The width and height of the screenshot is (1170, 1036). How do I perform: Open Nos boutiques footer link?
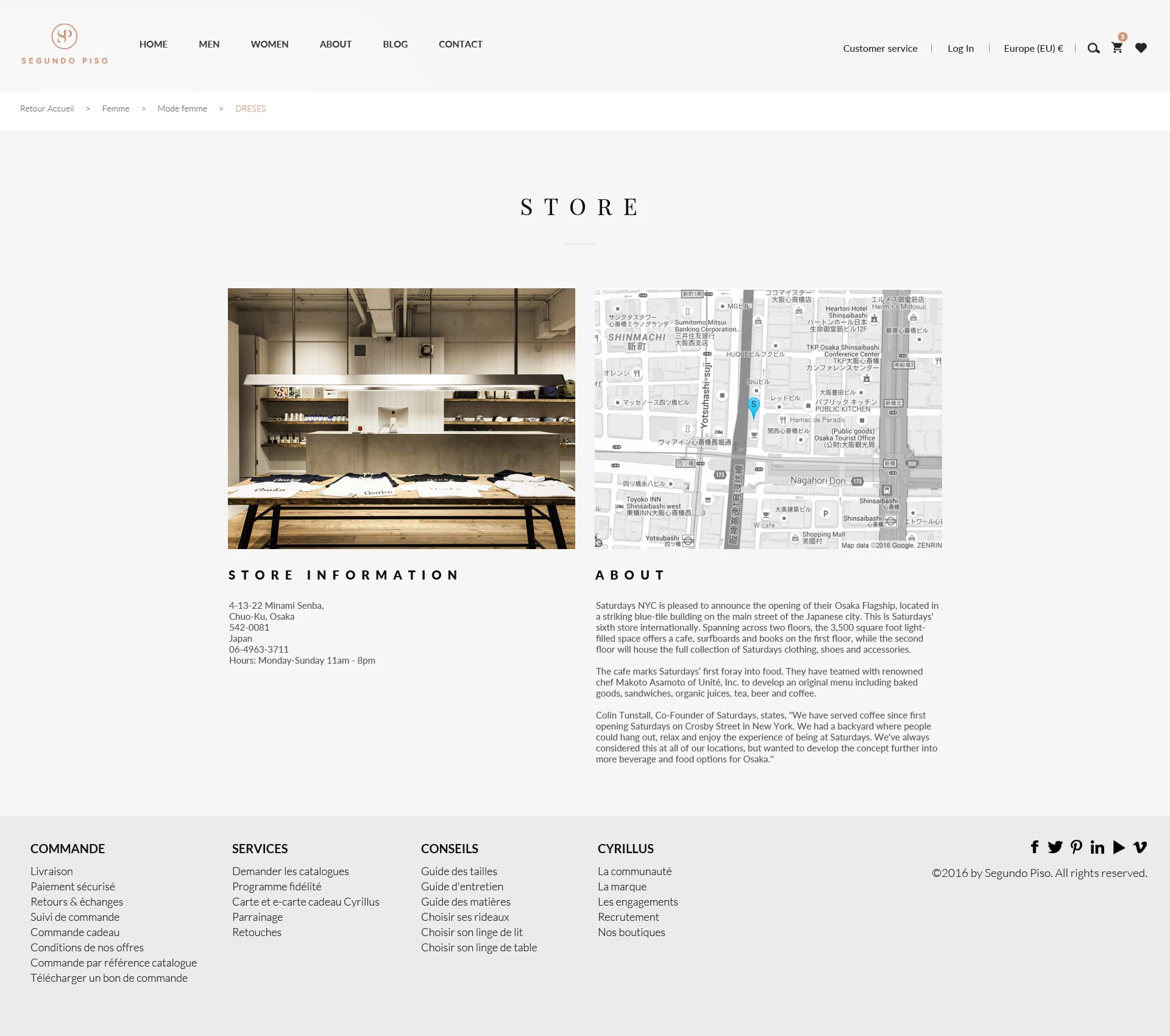pos(631,932)
